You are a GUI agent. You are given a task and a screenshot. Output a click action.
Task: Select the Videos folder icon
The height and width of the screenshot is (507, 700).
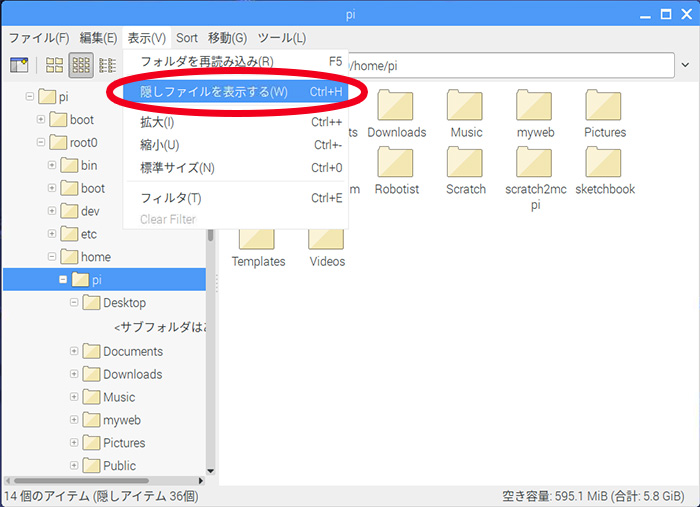point(326,236)
